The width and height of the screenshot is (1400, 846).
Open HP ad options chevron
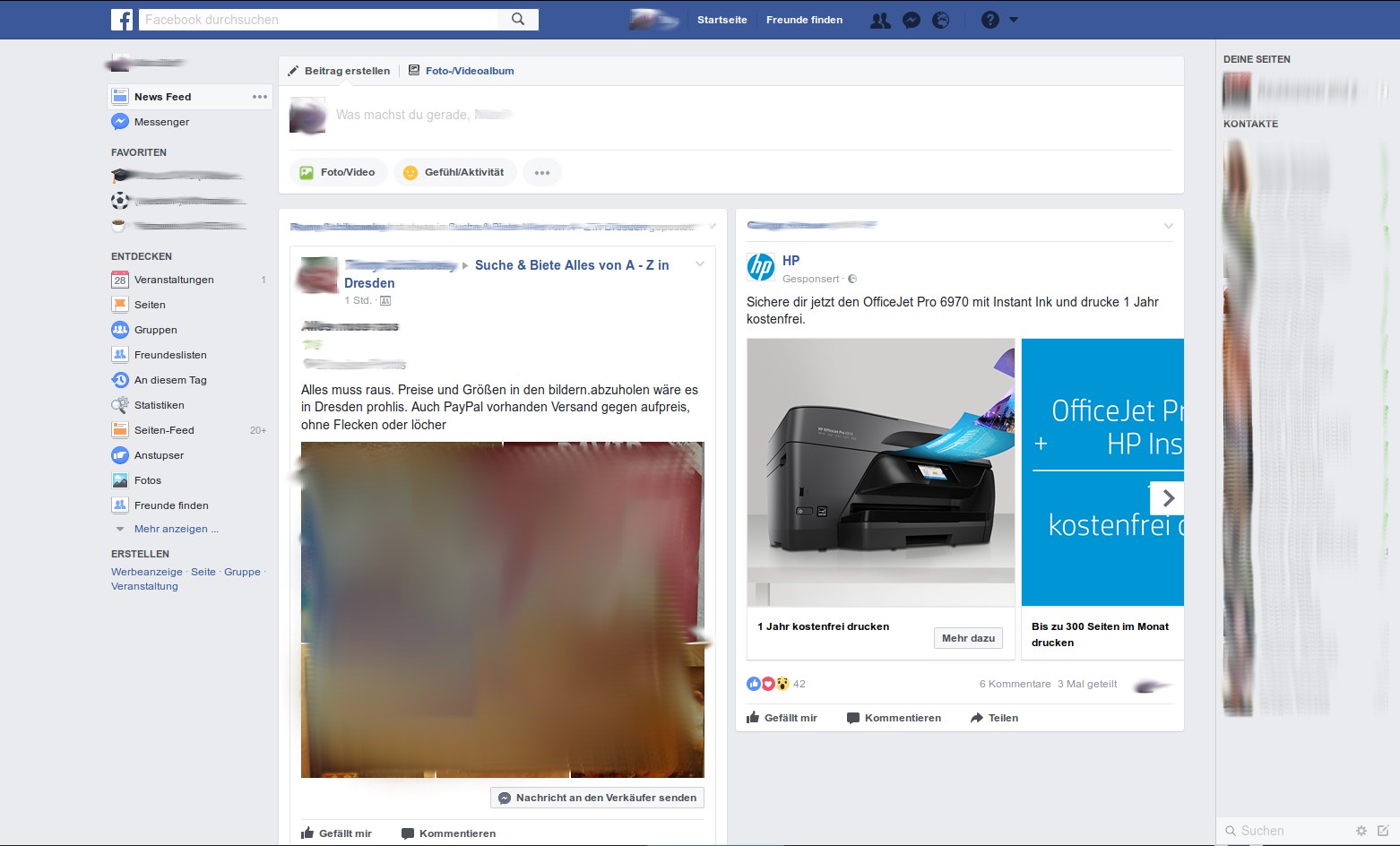click(x=1169, y=226)
